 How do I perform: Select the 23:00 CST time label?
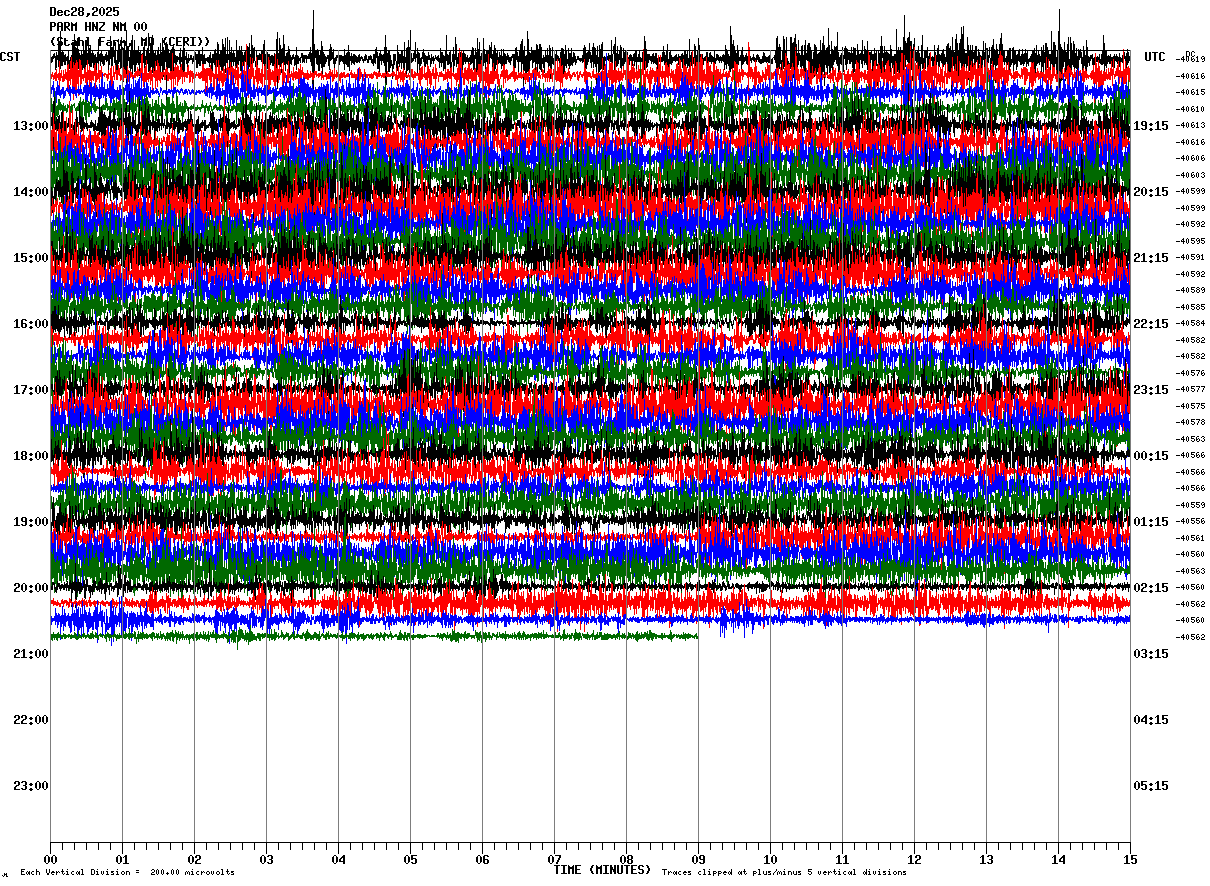[31, 786]
